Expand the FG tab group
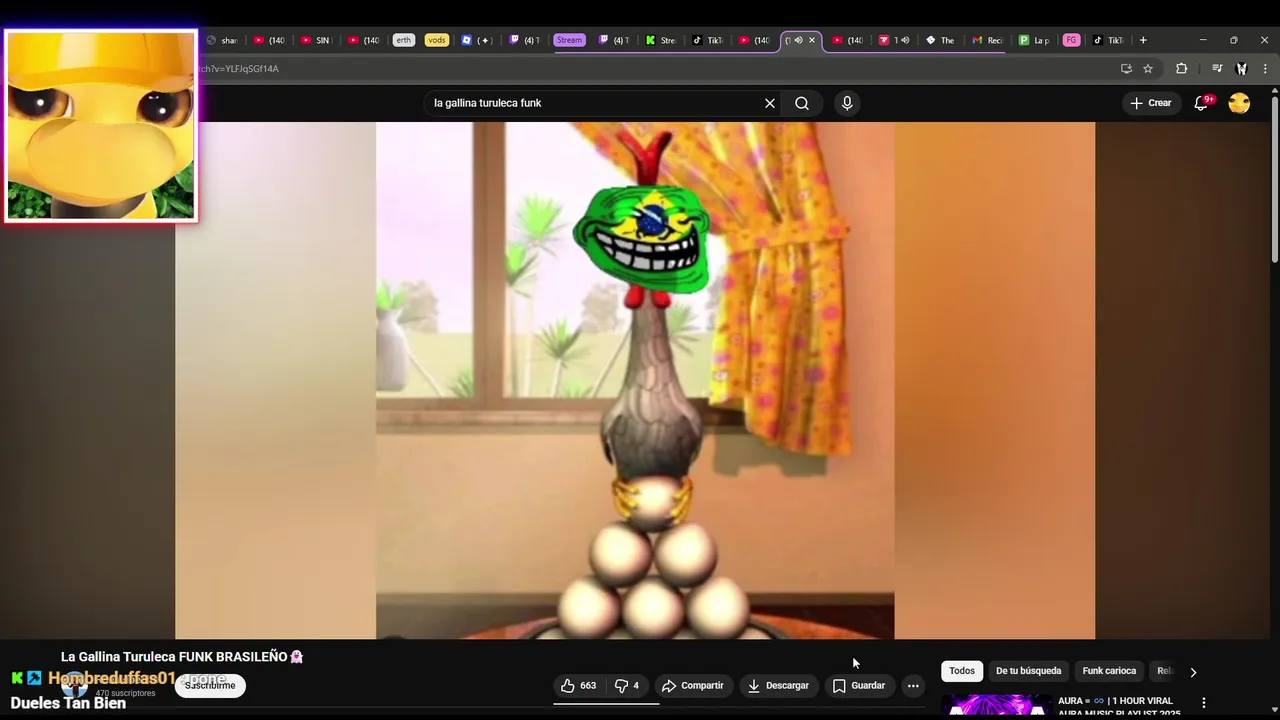The height and width of the screenshot is (720, 1280). (x=1071, y=40)
